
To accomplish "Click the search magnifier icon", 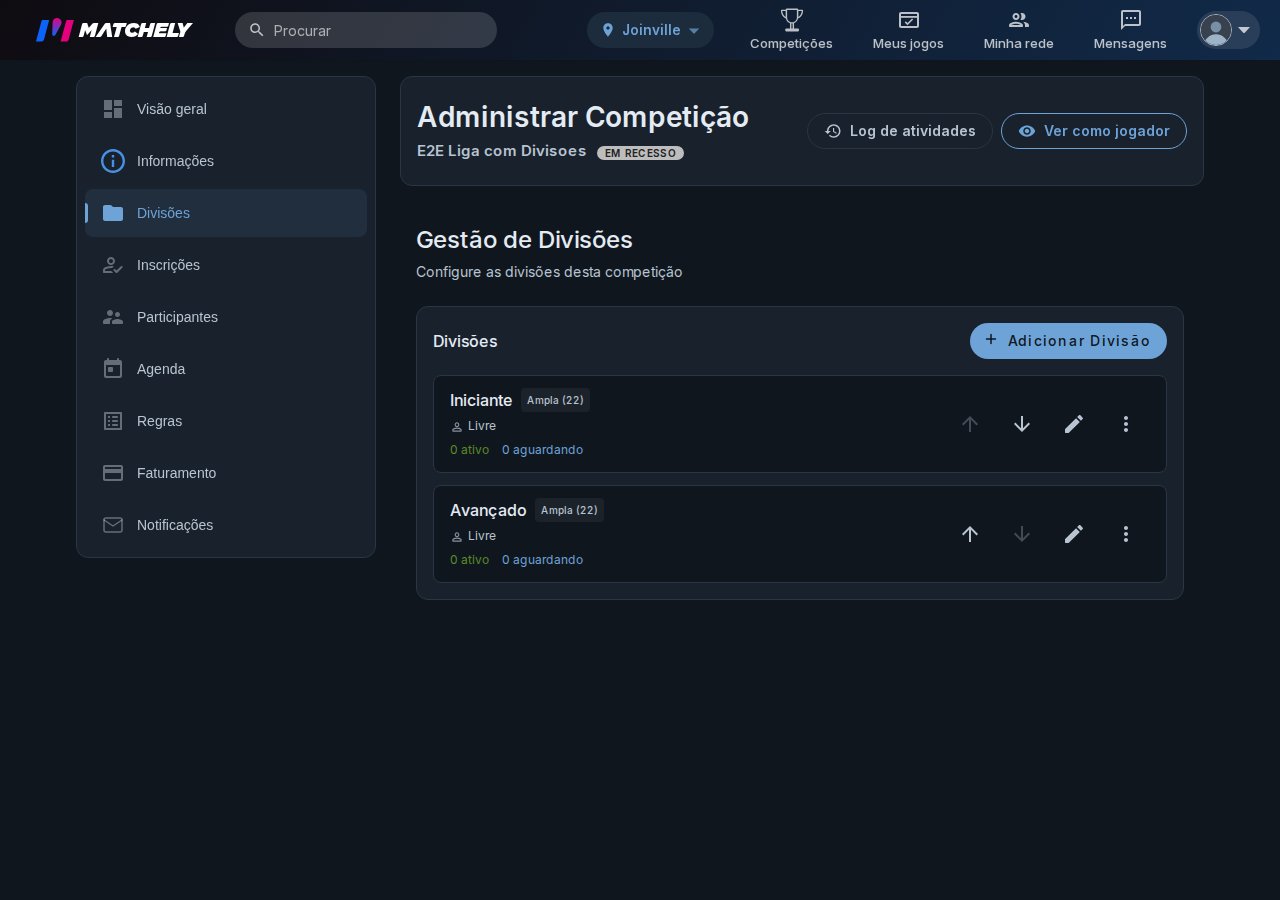I will click(257, 30).
